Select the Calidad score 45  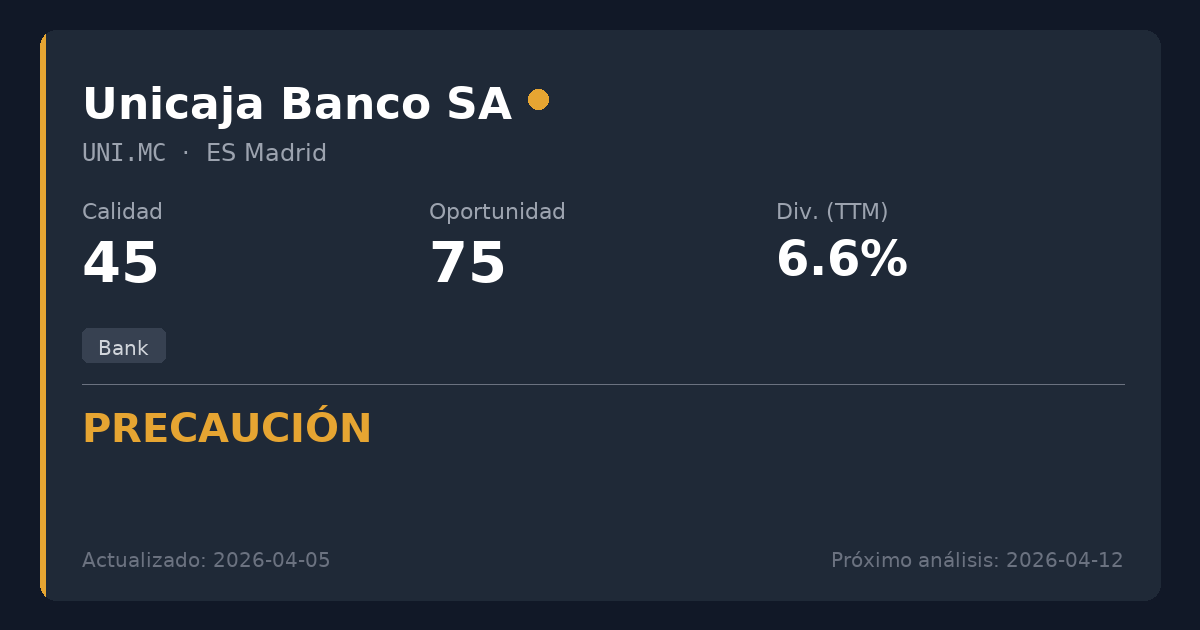point(121,264)
